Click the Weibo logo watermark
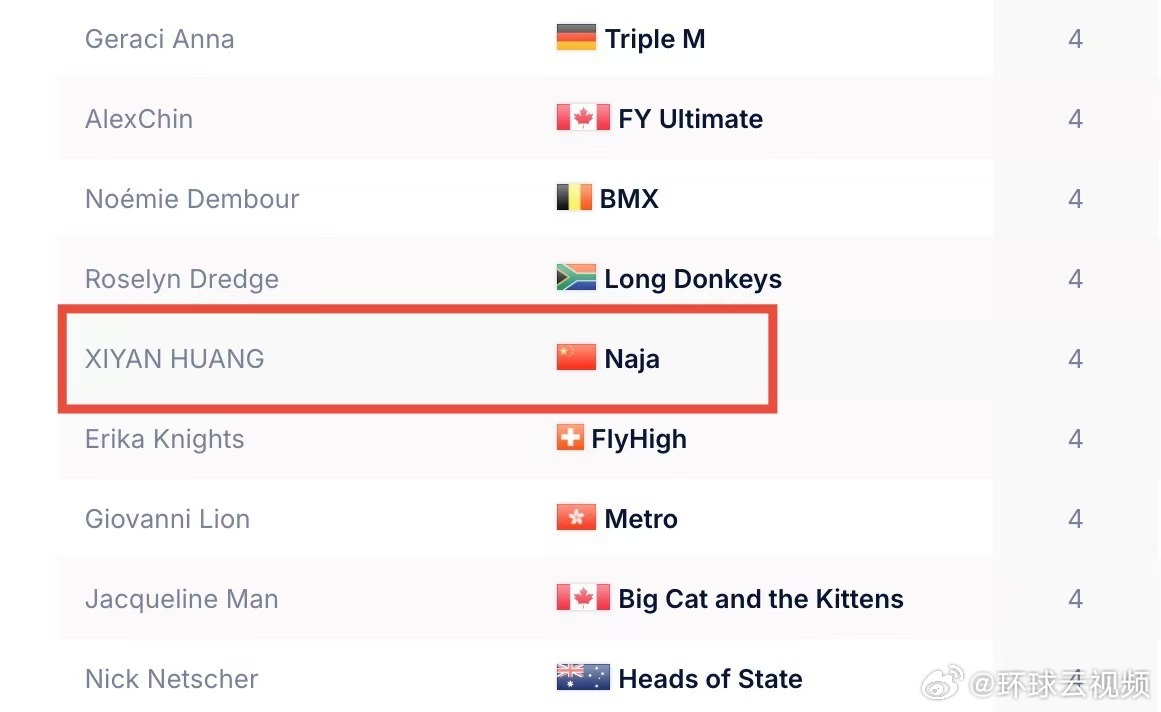Screen dimensions: 1161x712 coord(942,682)
